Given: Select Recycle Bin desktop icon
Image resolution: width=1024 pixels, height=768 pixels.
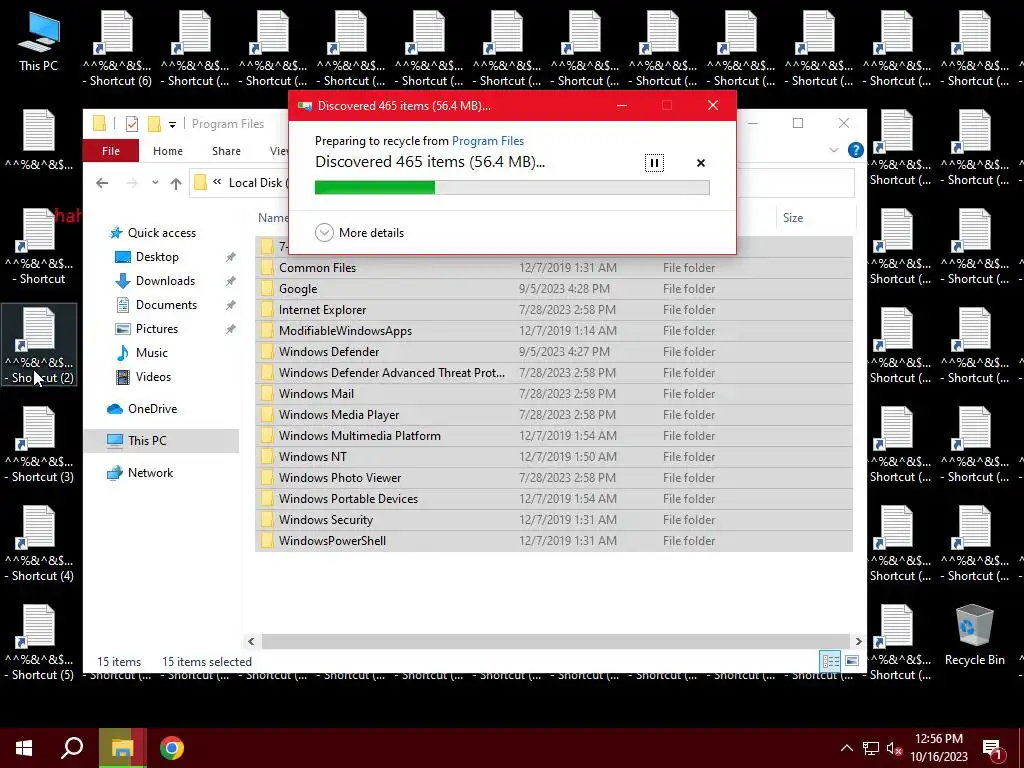Looking at the screenshot, I should click(x=974, y=635).
